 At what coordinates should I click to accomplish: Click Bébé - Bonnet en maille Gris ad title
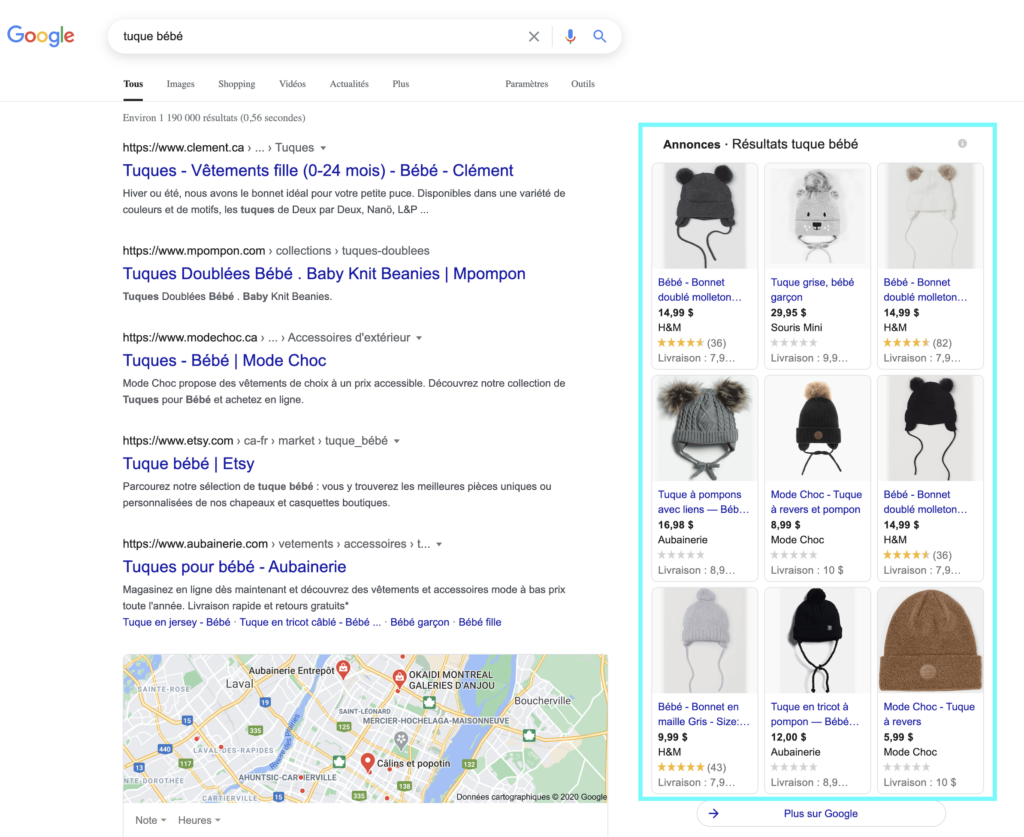[703, 714]
